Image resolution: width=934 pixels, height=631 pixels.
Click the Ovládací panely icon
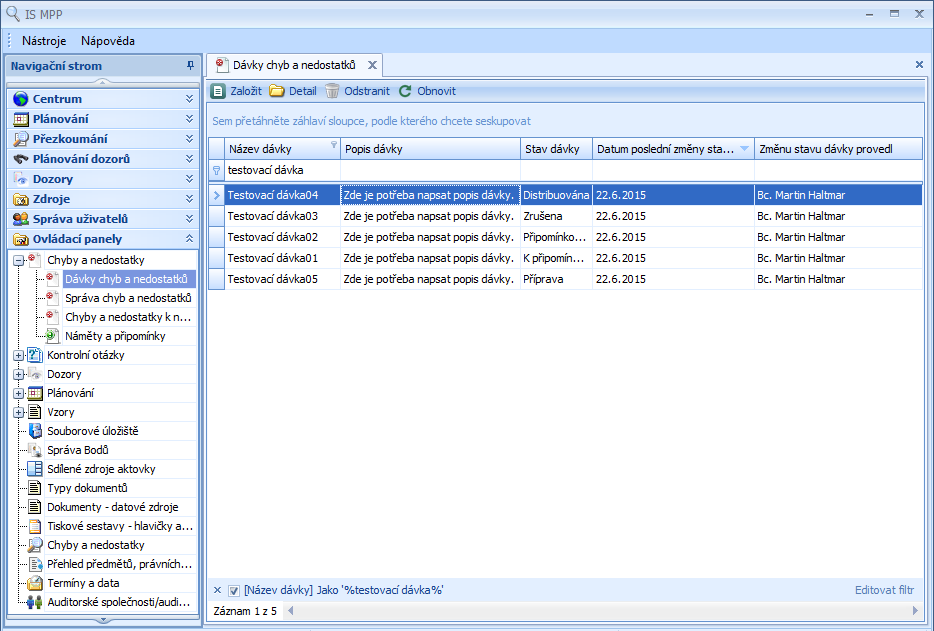21,239
